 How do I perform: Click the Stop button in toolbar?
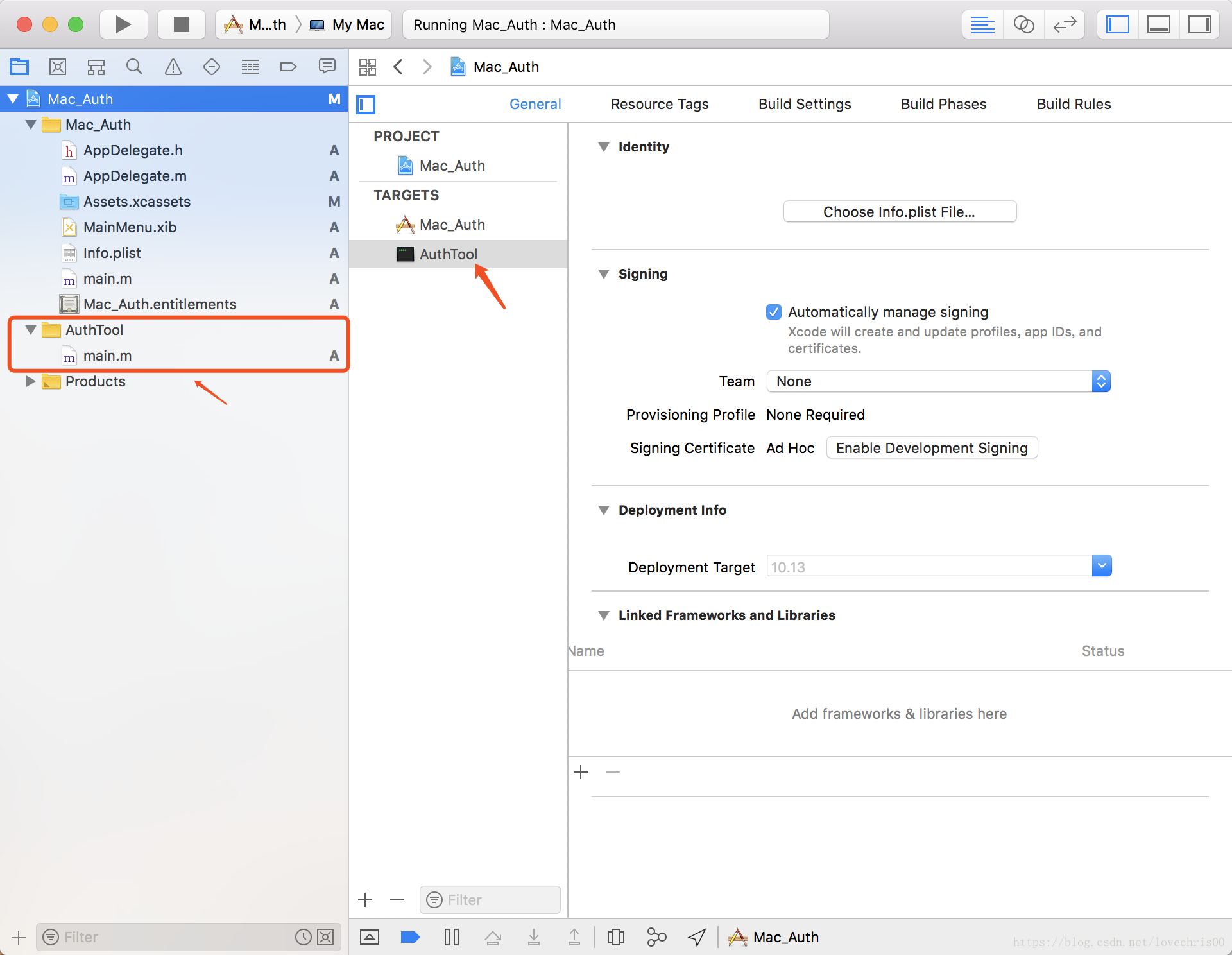tap(182, 24)
